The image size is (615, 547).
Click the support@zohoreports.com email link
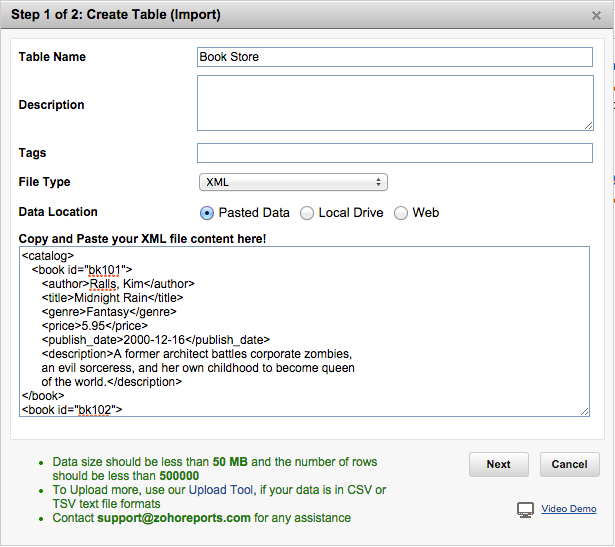[x=174, y=518]
